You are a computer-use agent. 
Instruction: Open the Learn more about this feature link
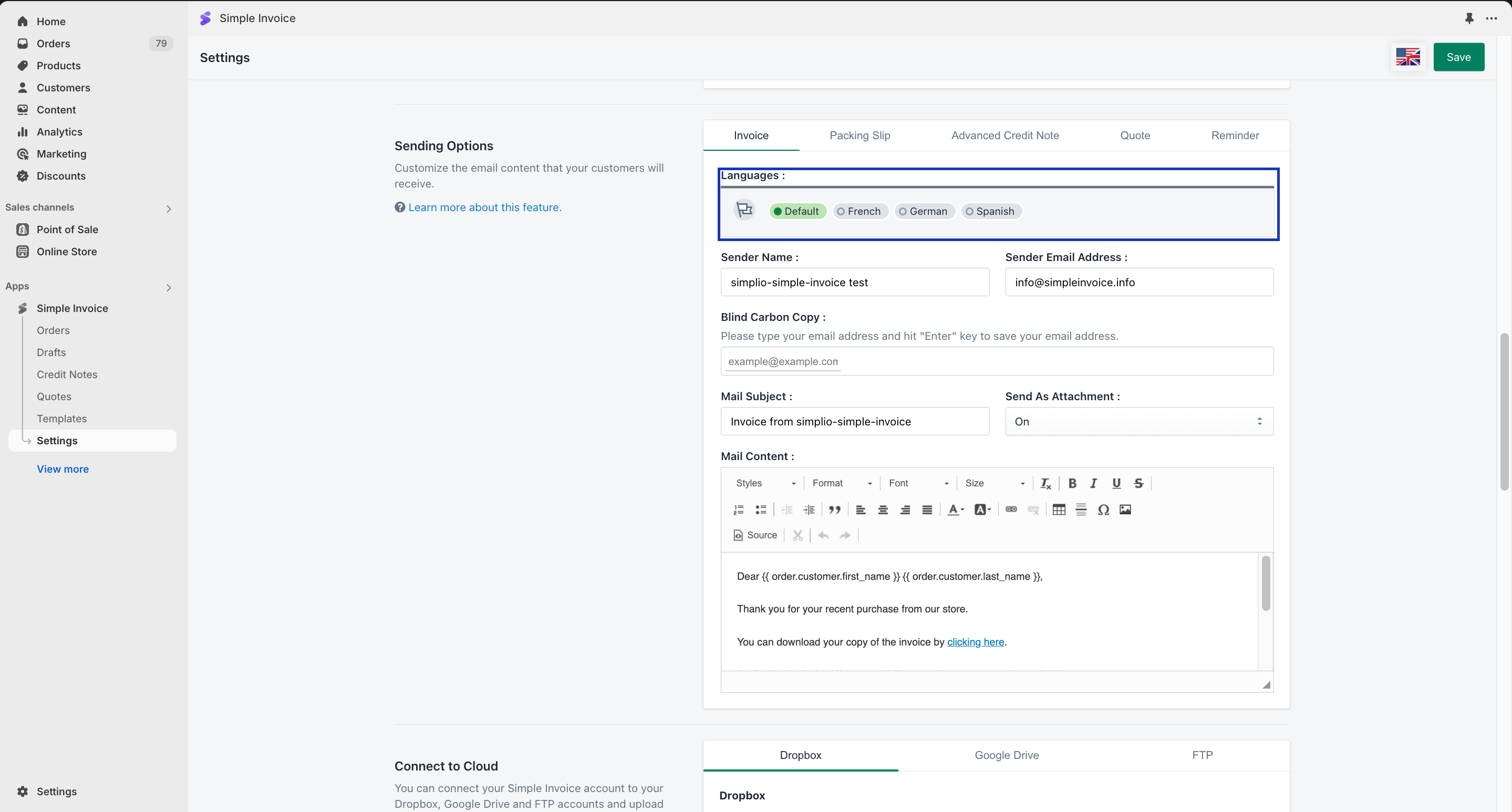click(484, 207)
